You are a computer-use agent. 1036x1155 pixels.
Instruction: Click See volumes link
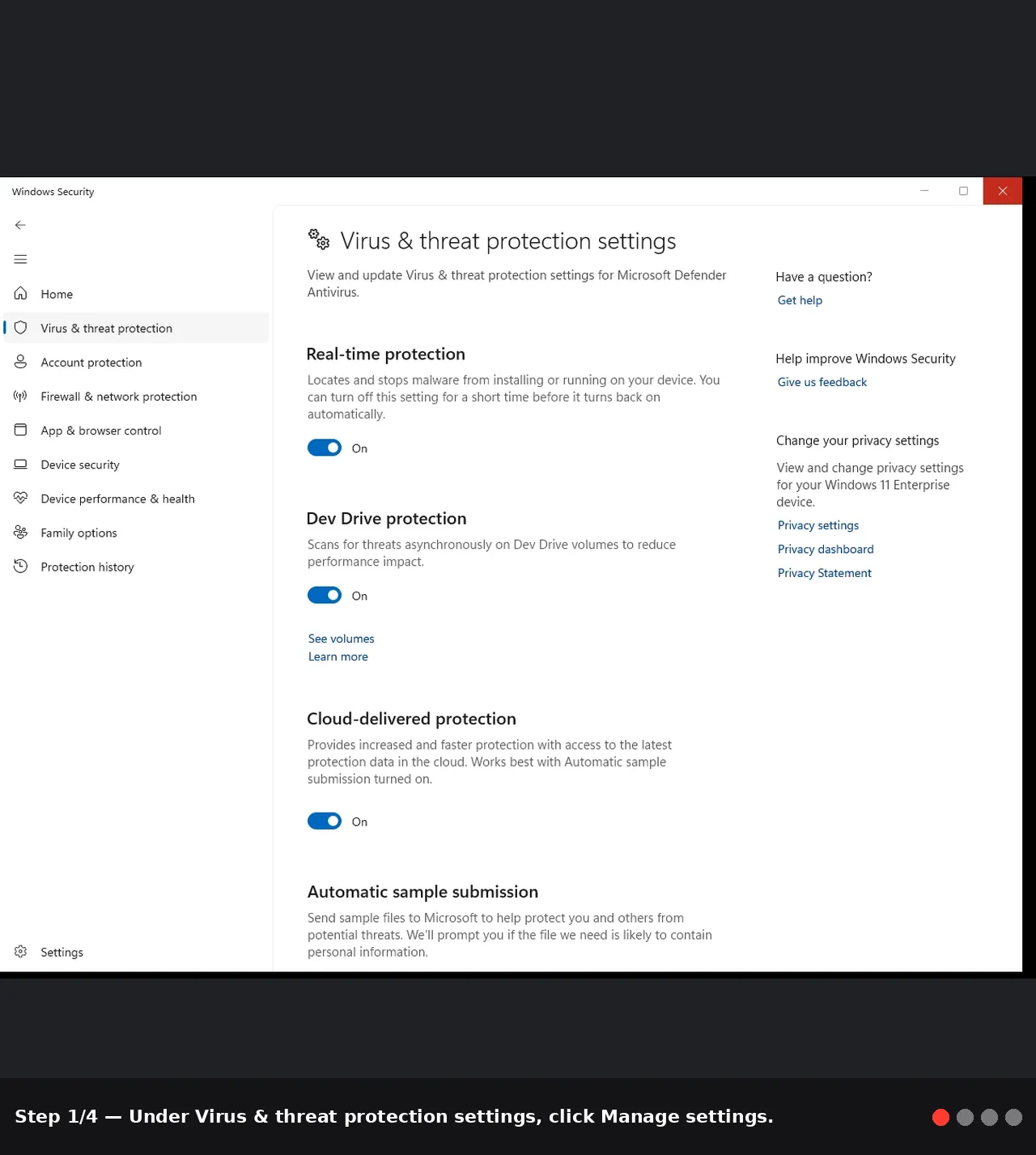pos(341,639)
